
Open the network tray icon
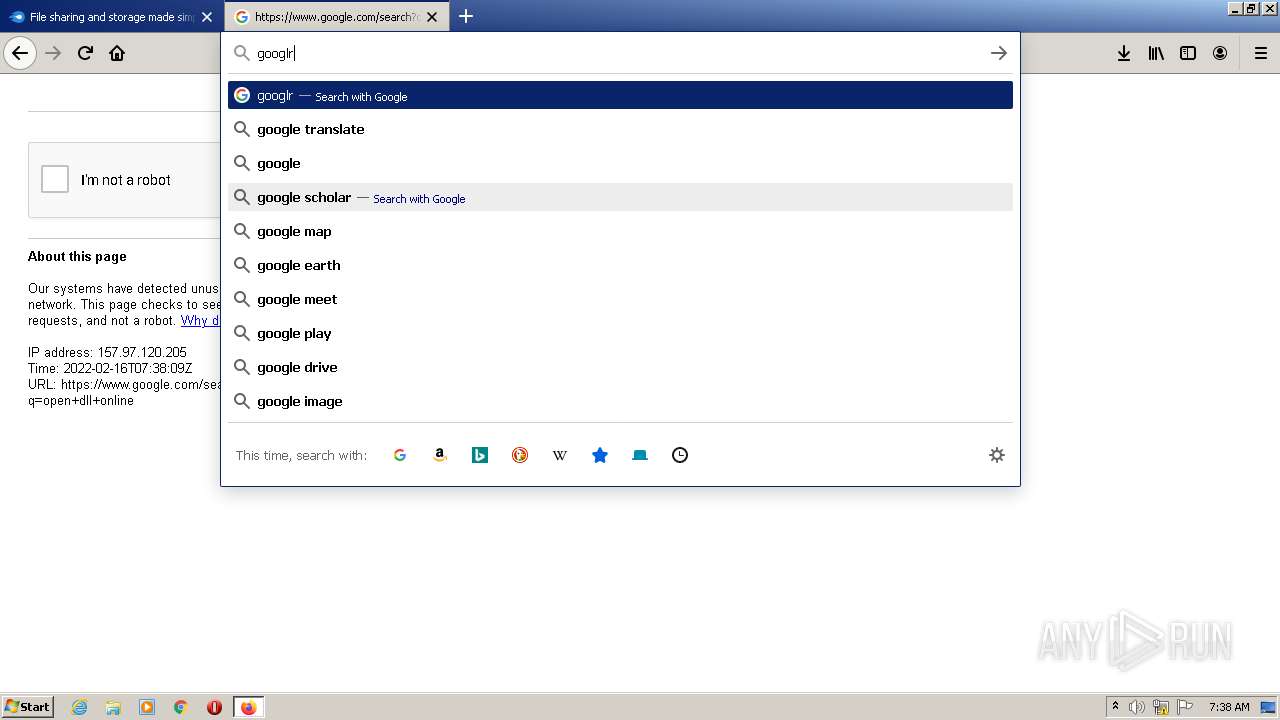[x=1161, y=707]
